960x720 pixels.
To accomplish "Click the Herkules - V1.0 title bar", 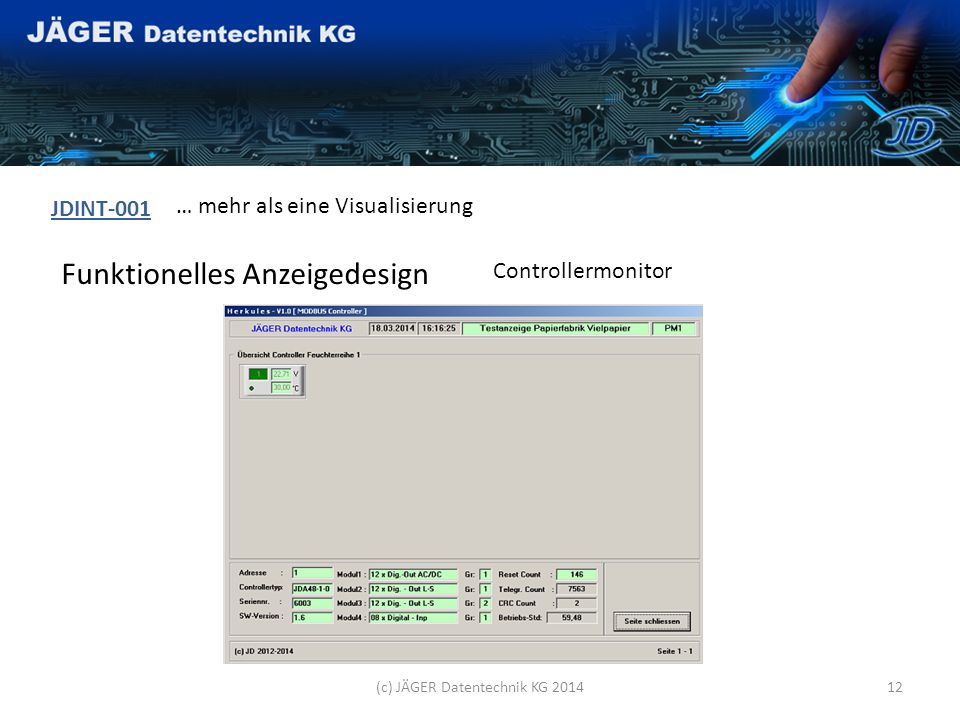I will 463,311.
